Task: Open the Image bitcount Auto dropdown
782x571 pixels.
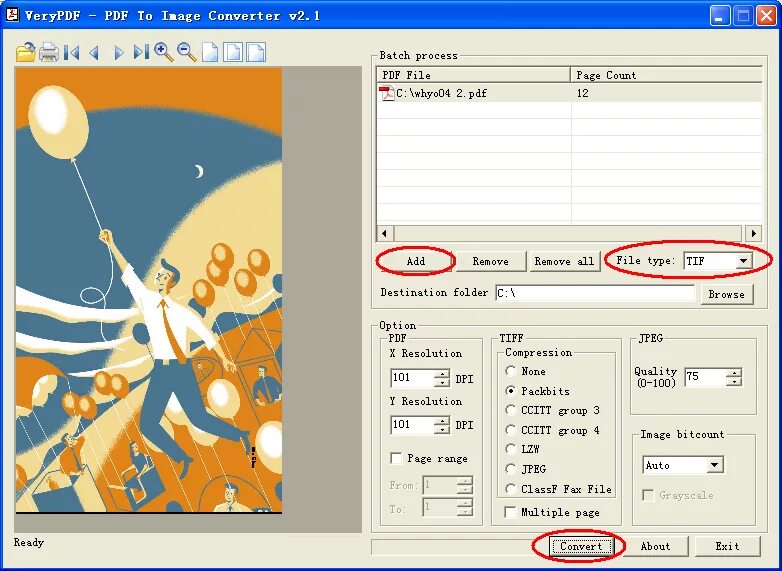Action: 714,465
